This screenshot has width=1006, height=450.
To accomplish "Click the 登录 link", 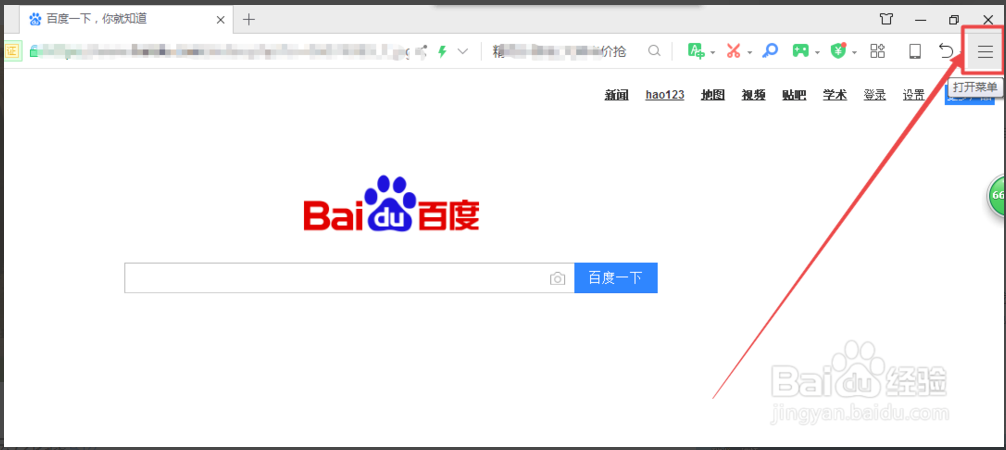I will 874,95.
